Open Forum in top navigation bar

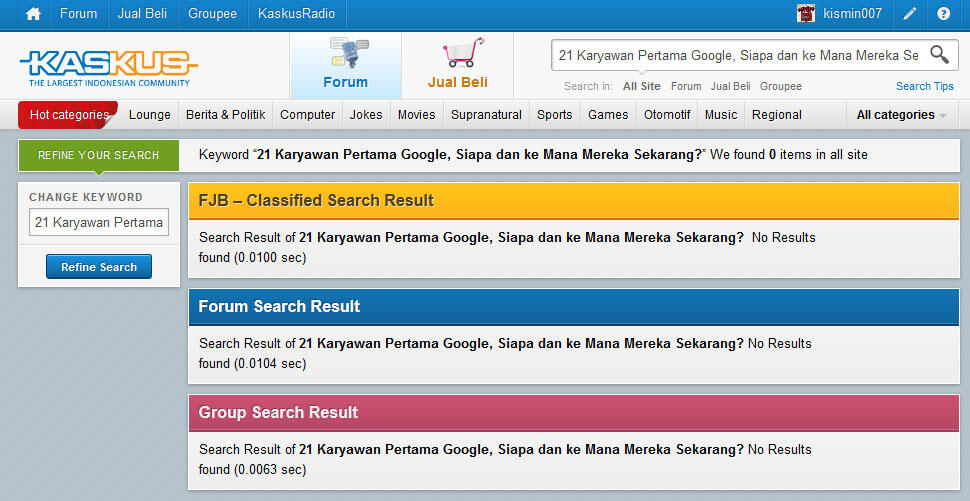[x=79, y=14]
